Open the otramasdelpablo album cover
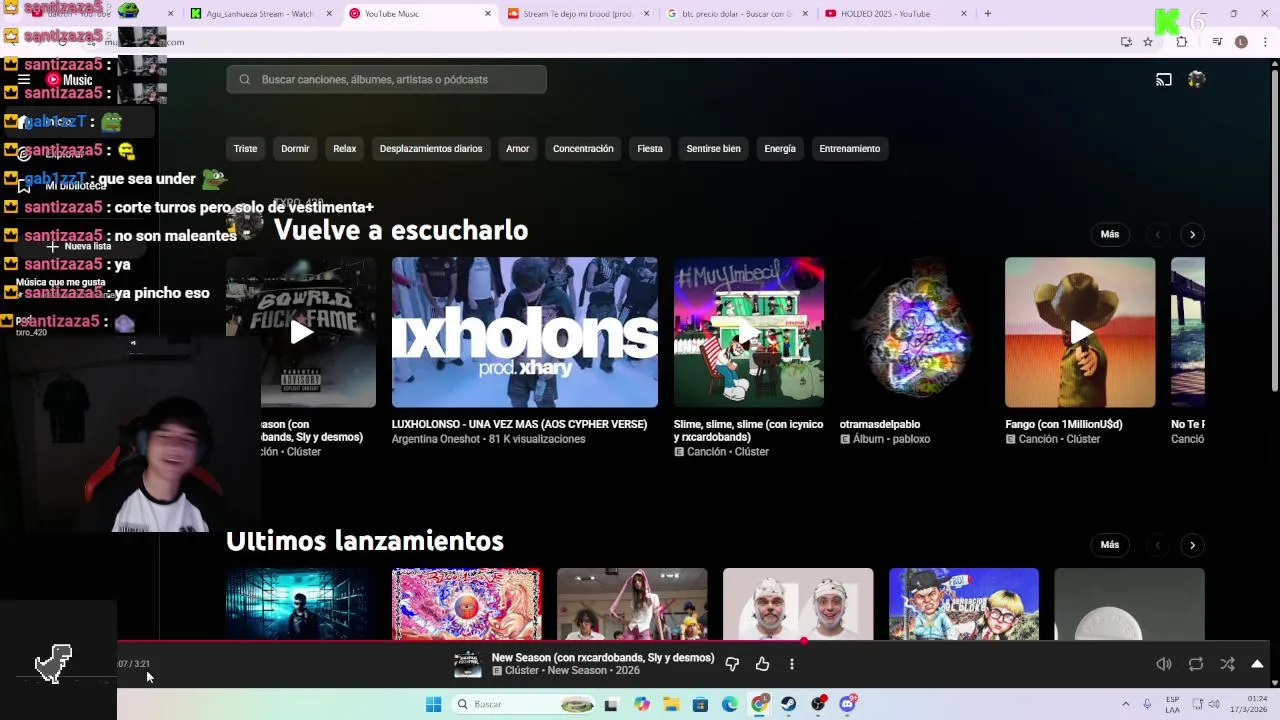This screenshot has height=720, width=1280. click(915, 332)
